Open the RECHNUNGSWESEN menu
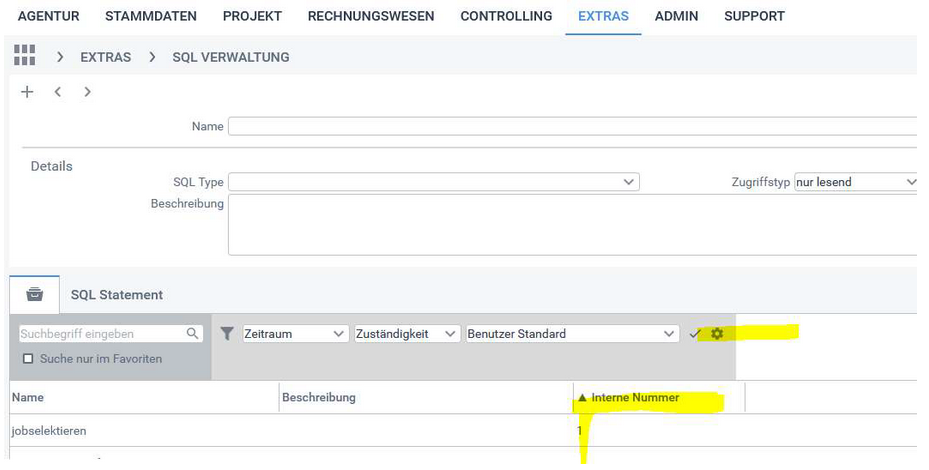The height and width of the screenshot is (470, 929). point(371,16)
